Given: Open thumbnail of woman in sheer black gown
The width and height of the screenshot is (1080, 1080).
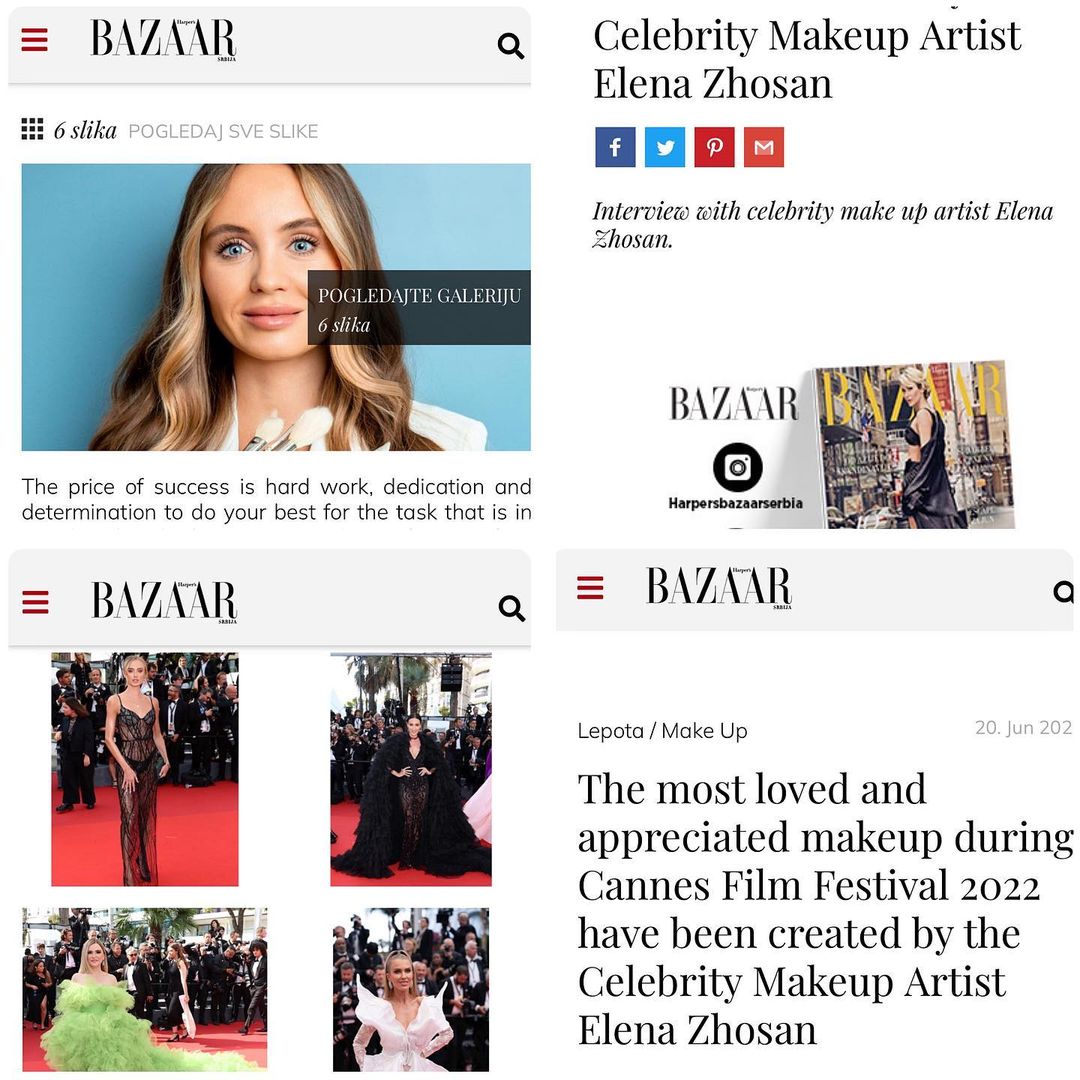Looking at the screenshot, I should [145, 769].
